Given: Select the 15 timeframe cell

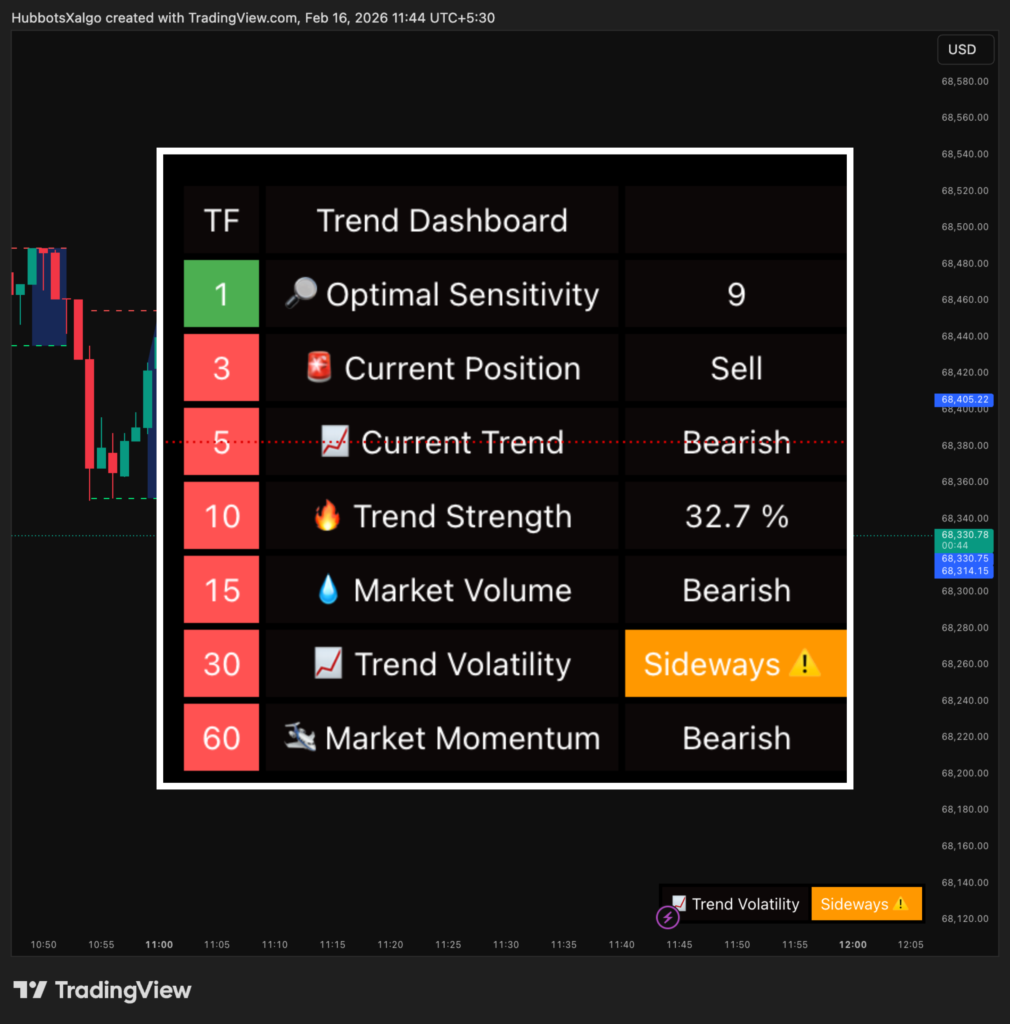Looking at the screenshot, I should click(x=221, y=590).
